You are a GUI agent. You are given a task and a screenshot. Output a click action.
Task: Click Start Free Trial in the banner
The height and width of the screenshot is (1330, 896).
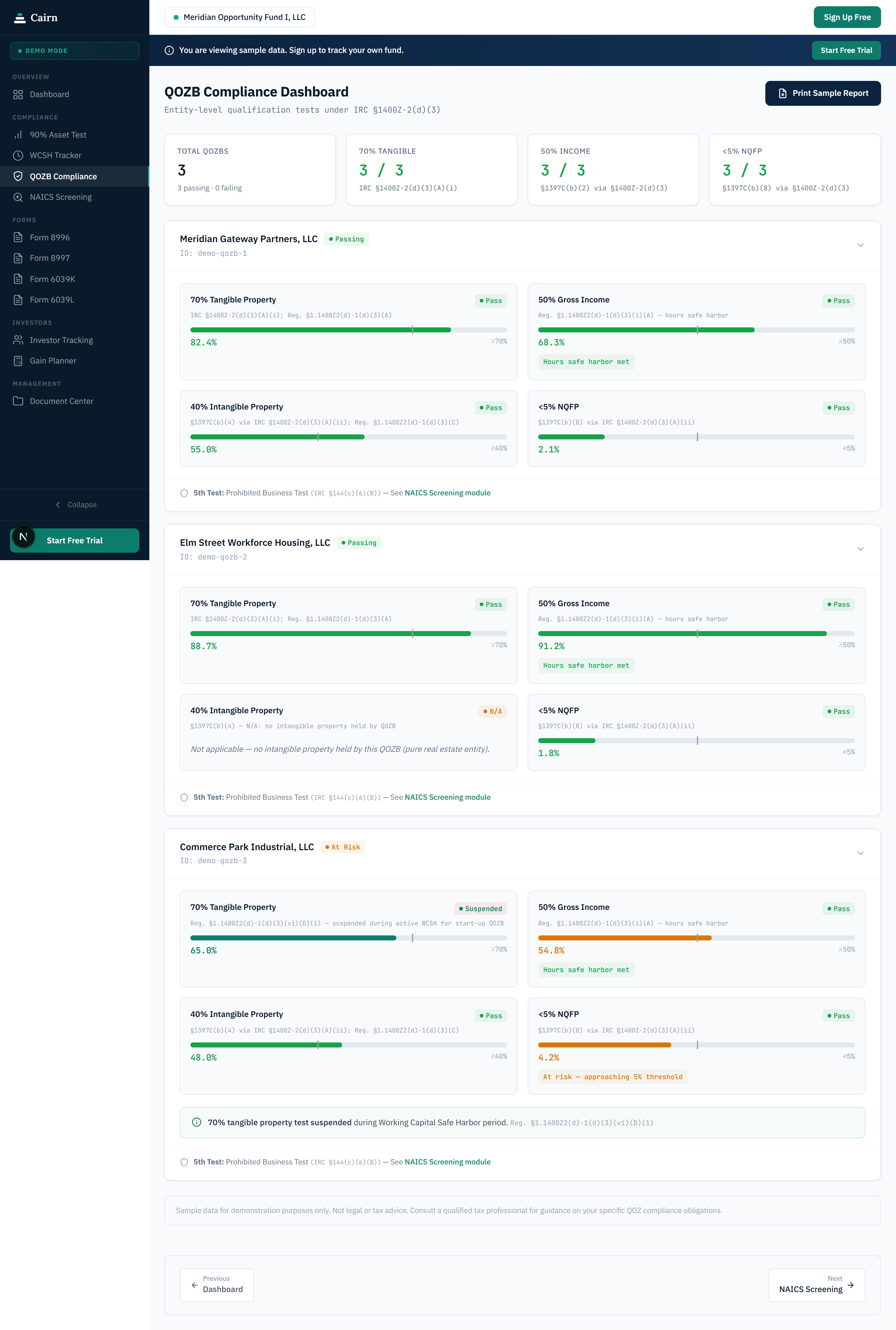(846, 50)
